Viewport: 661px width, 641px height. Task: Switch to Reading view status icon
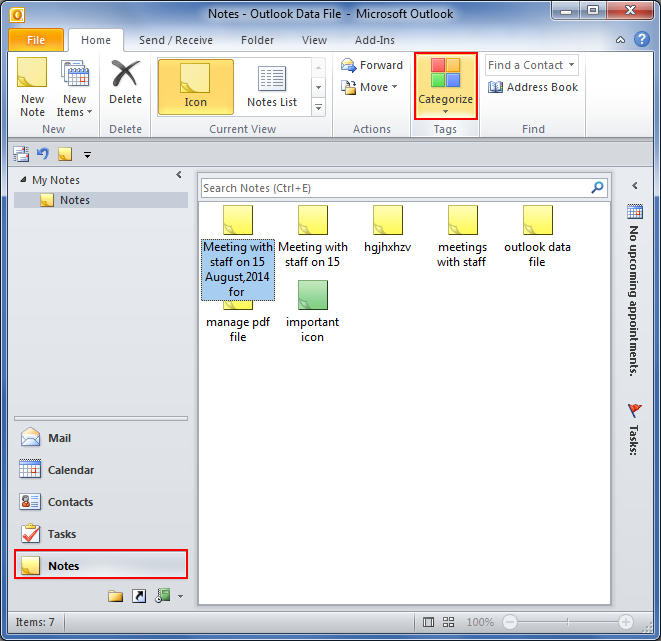click(x=449, y=622)
